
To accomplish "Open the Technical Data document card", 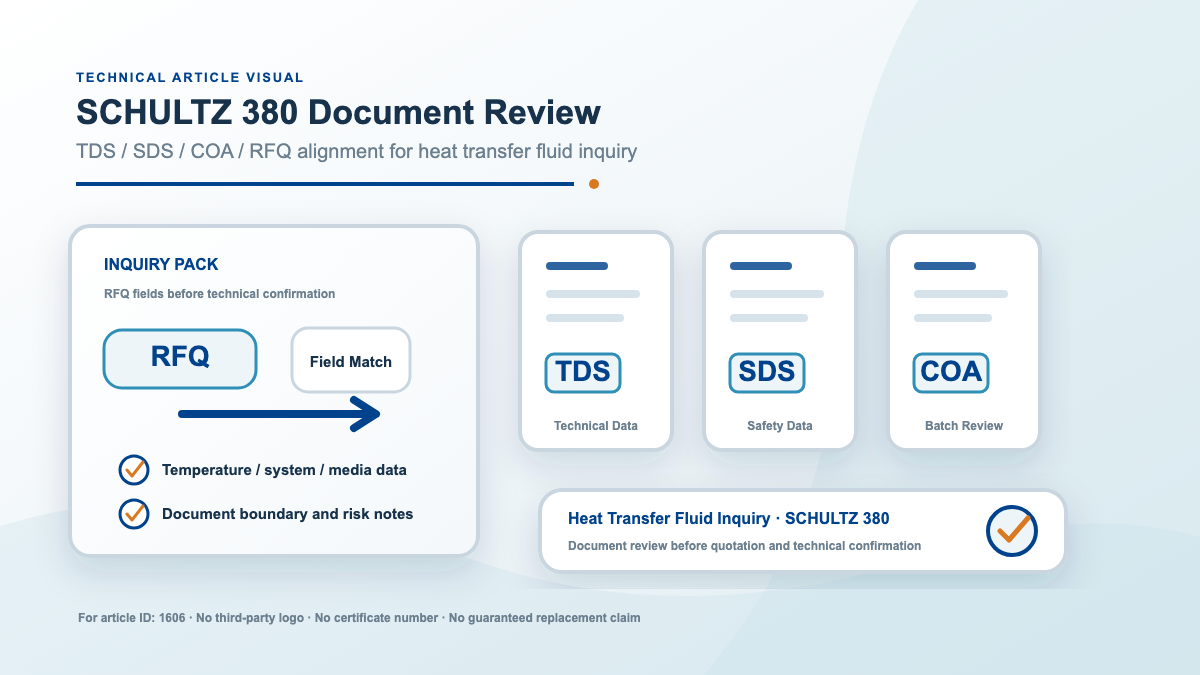I will tap(596, 341).
